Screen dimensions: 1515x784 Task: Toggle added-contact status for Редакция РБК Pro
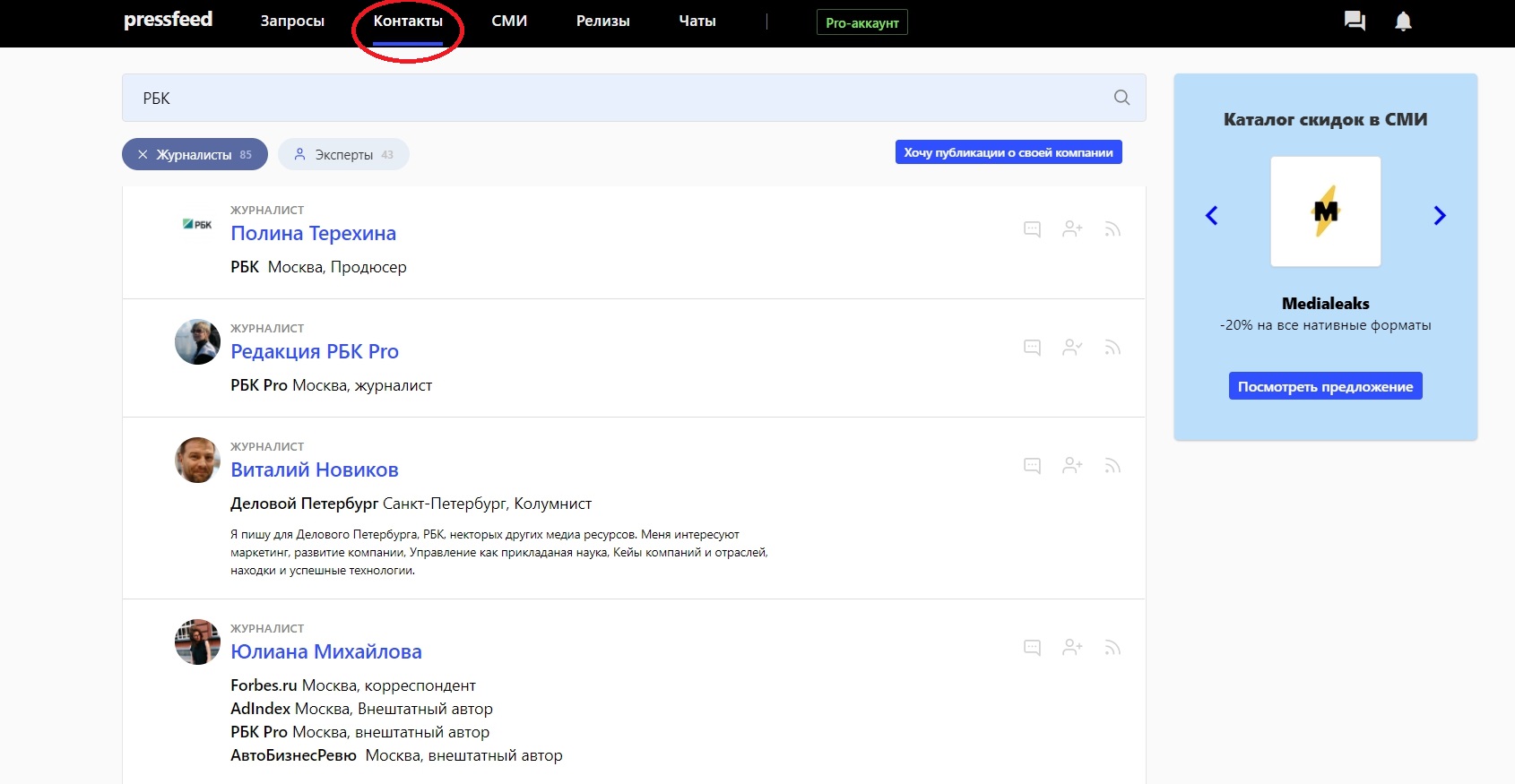1072,348
